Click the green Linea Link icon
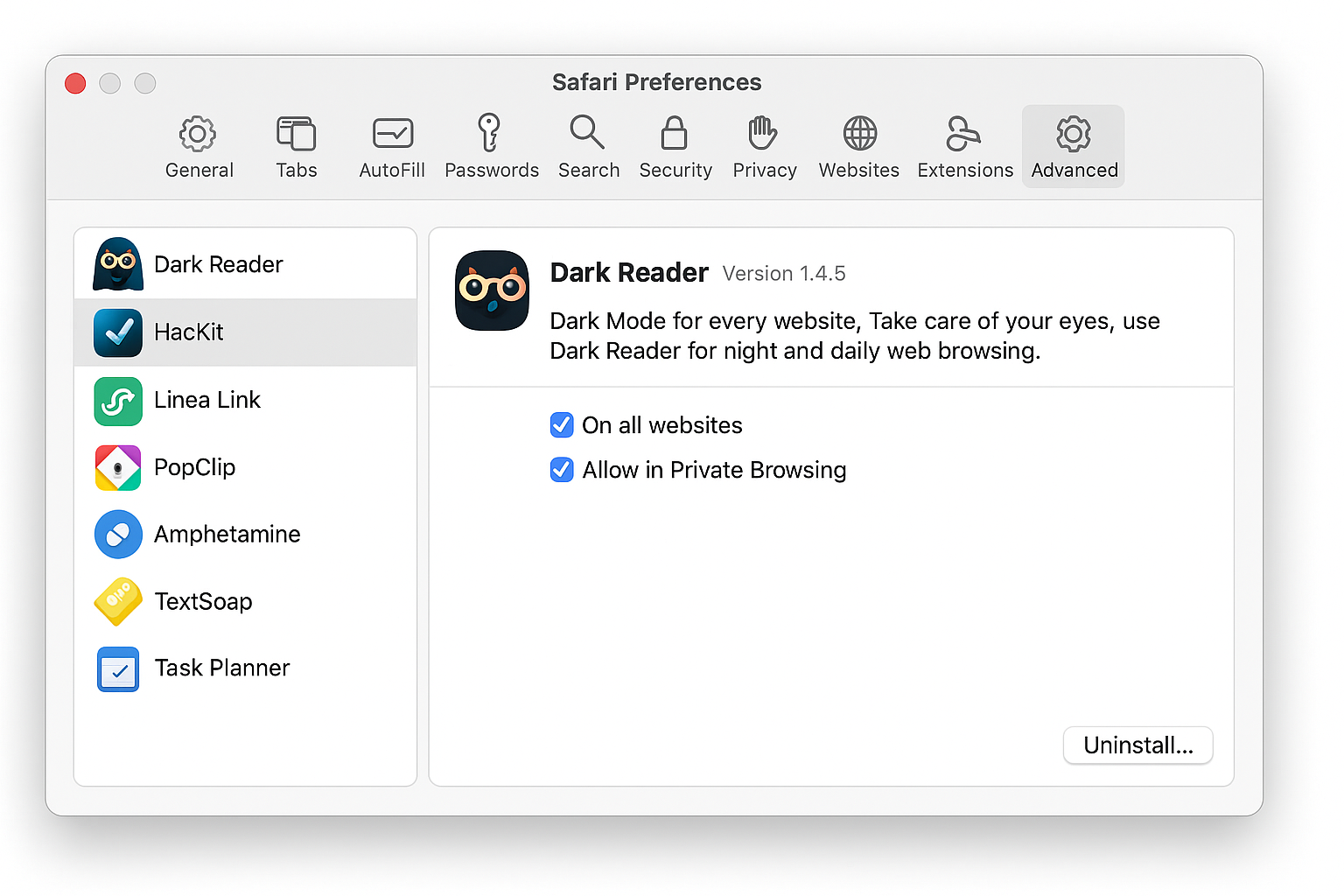 point(118,401)
